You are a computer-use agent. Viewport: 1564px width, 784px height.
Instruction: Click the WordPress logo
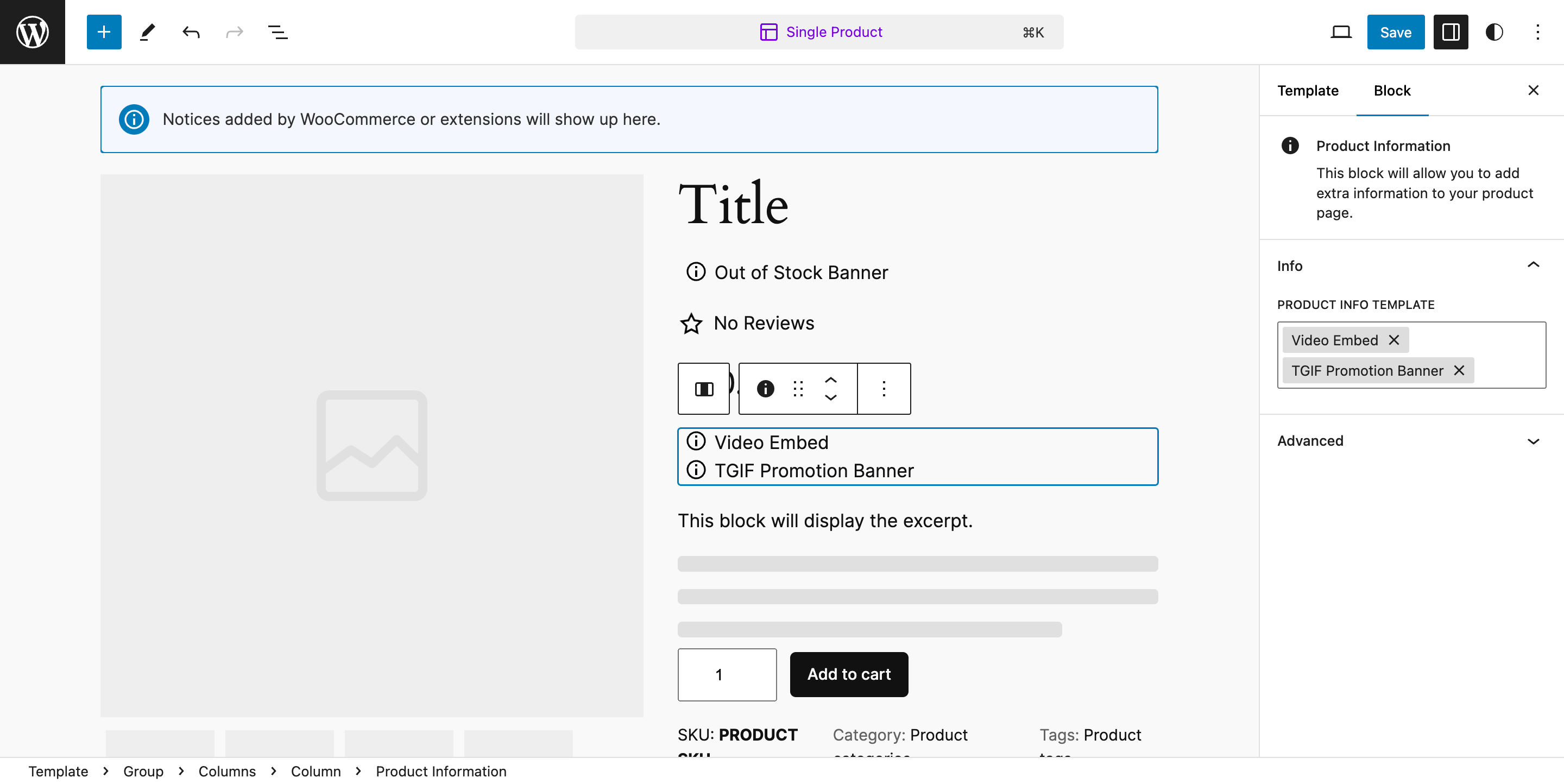(x=31, y=31)
